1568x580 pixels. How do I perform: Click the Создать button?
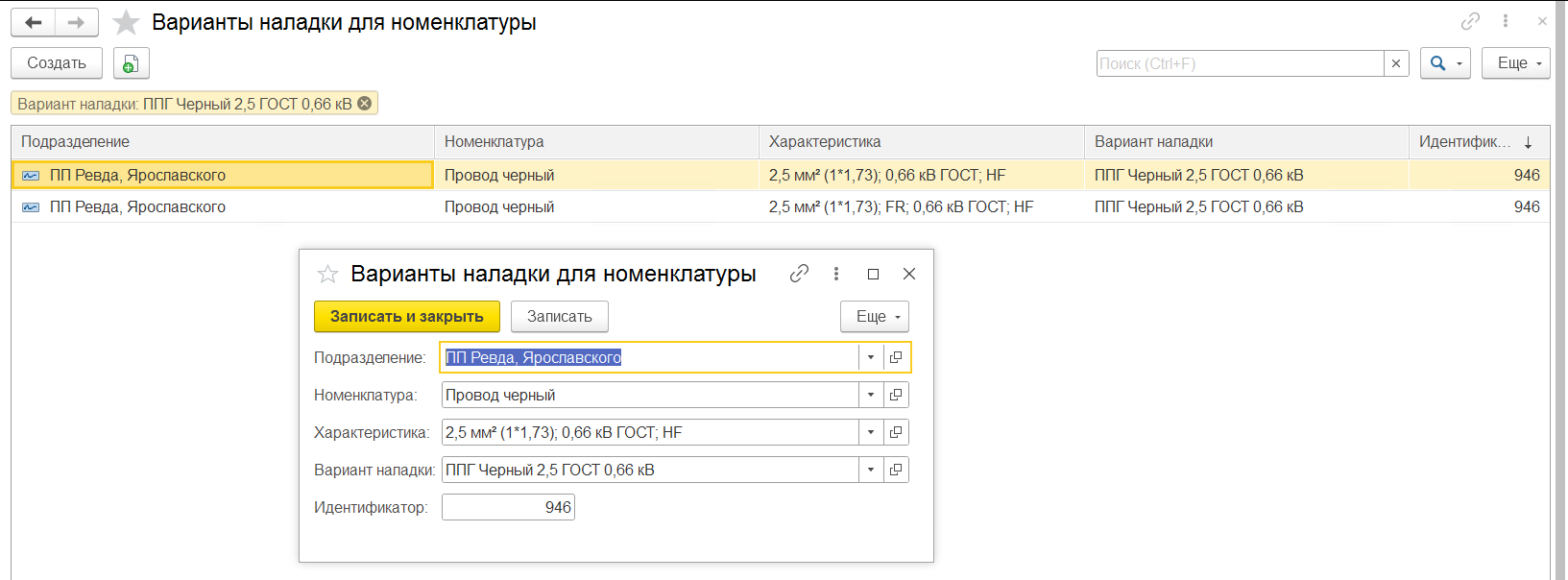(x=57, y=63)
